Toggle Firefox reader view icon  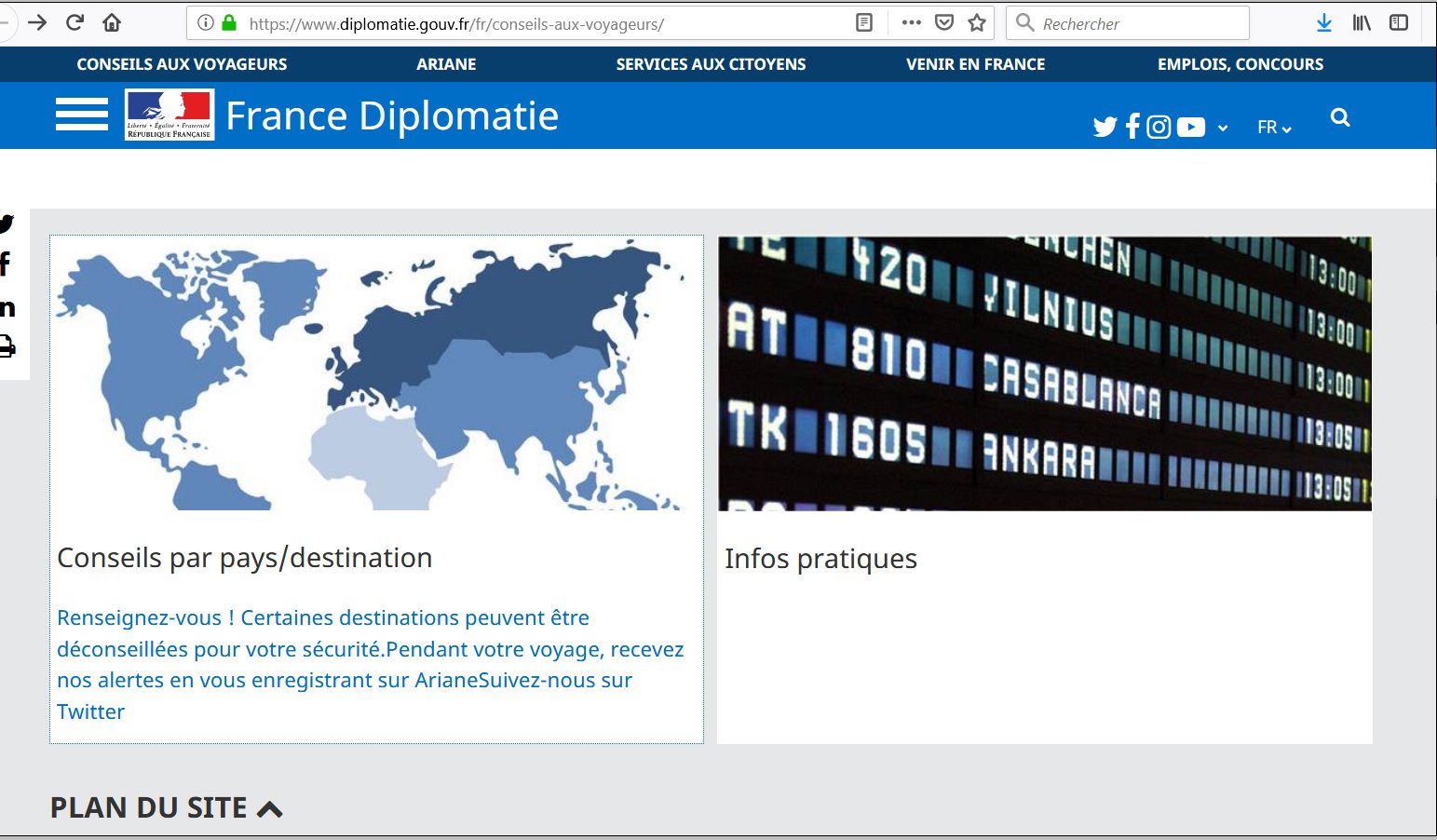click(864, 23)
